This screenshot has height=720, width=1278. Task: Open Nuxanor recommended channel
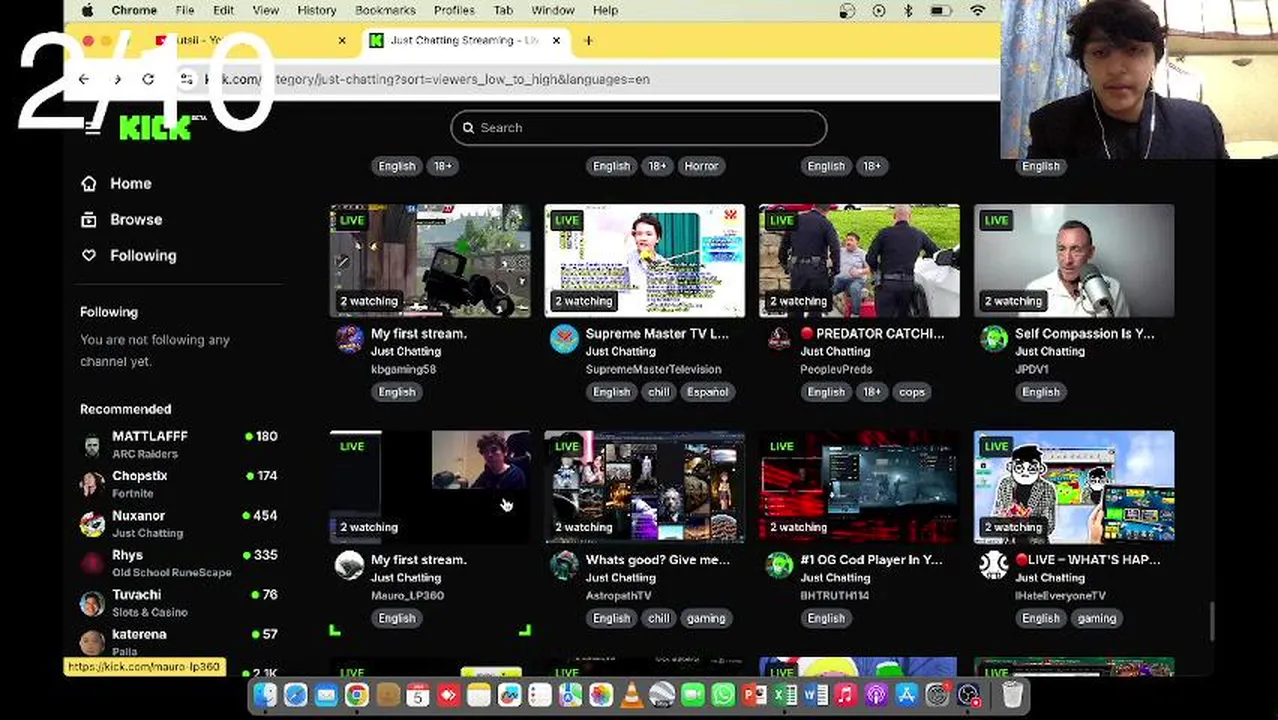[x=179, y=524]
